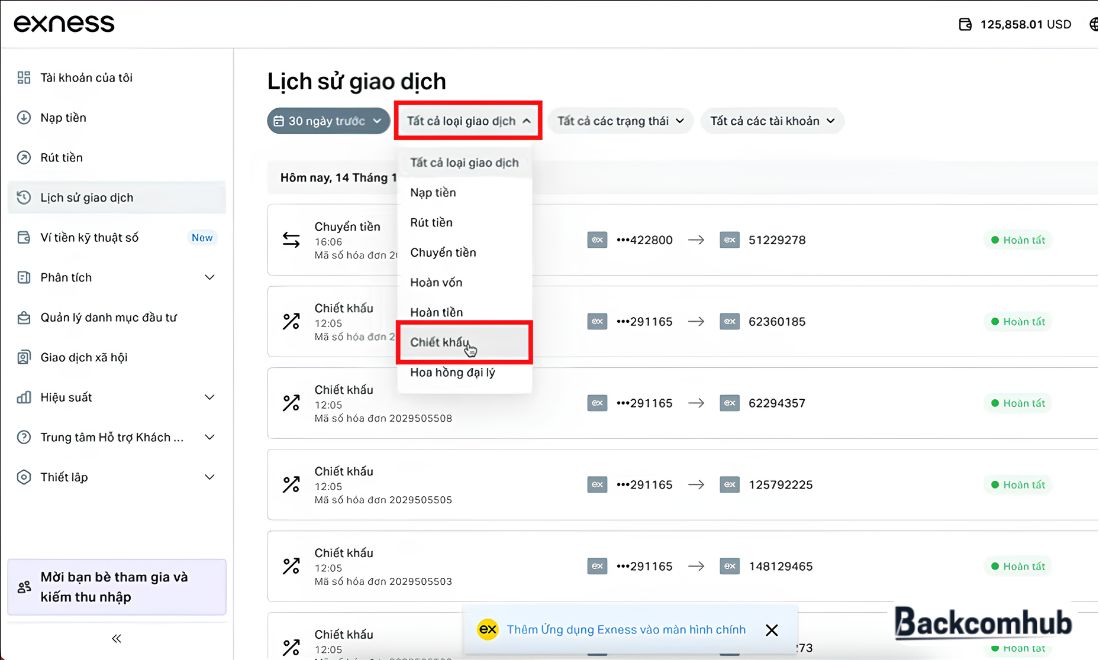
Task: Click the Nạp tiền deposit icon in sidebar
Action: point(24,118)
